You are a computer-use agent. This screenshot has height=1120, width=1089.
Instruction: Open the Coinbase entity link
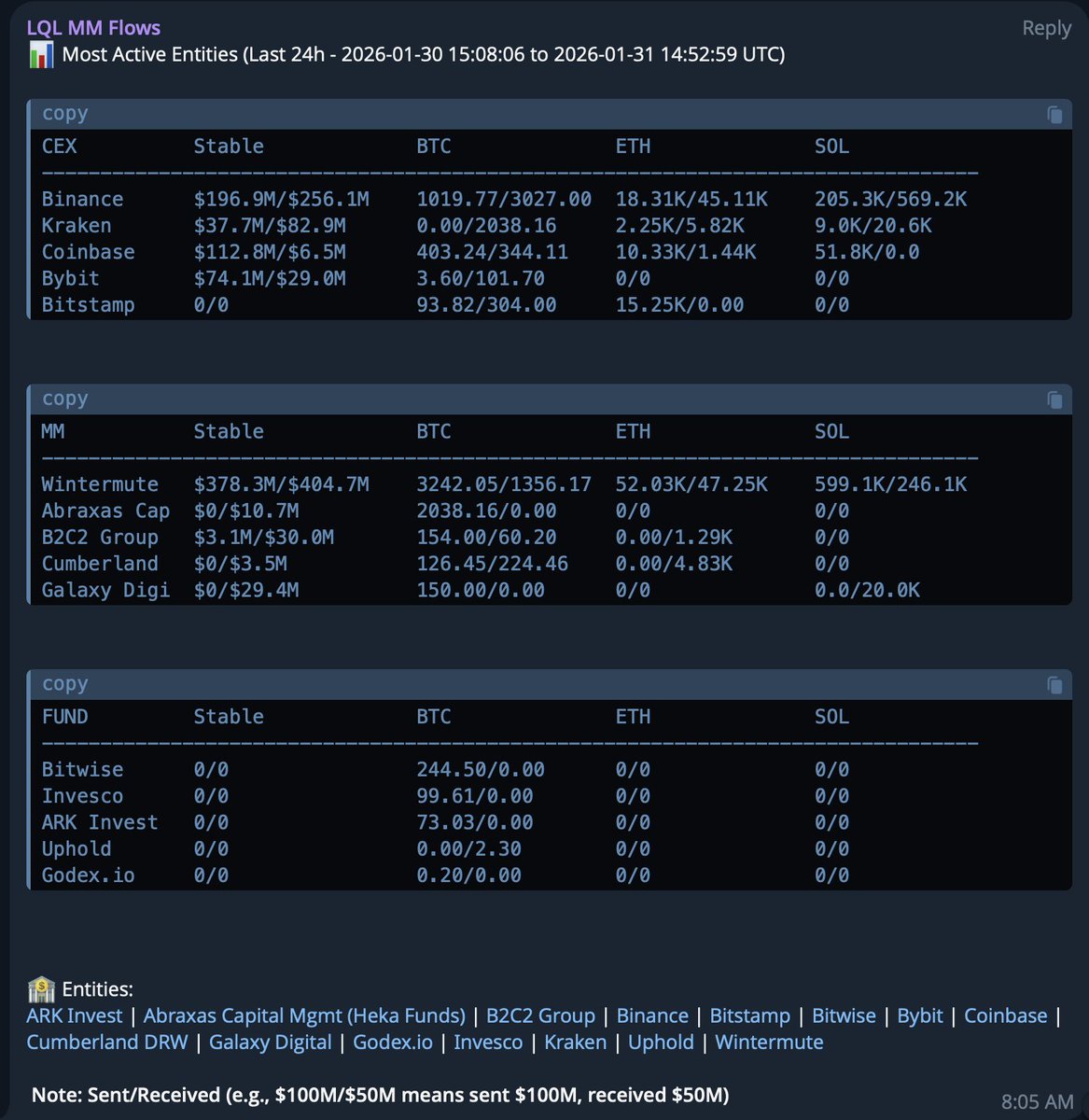pyautogui.click(x=1005, y=1015)
